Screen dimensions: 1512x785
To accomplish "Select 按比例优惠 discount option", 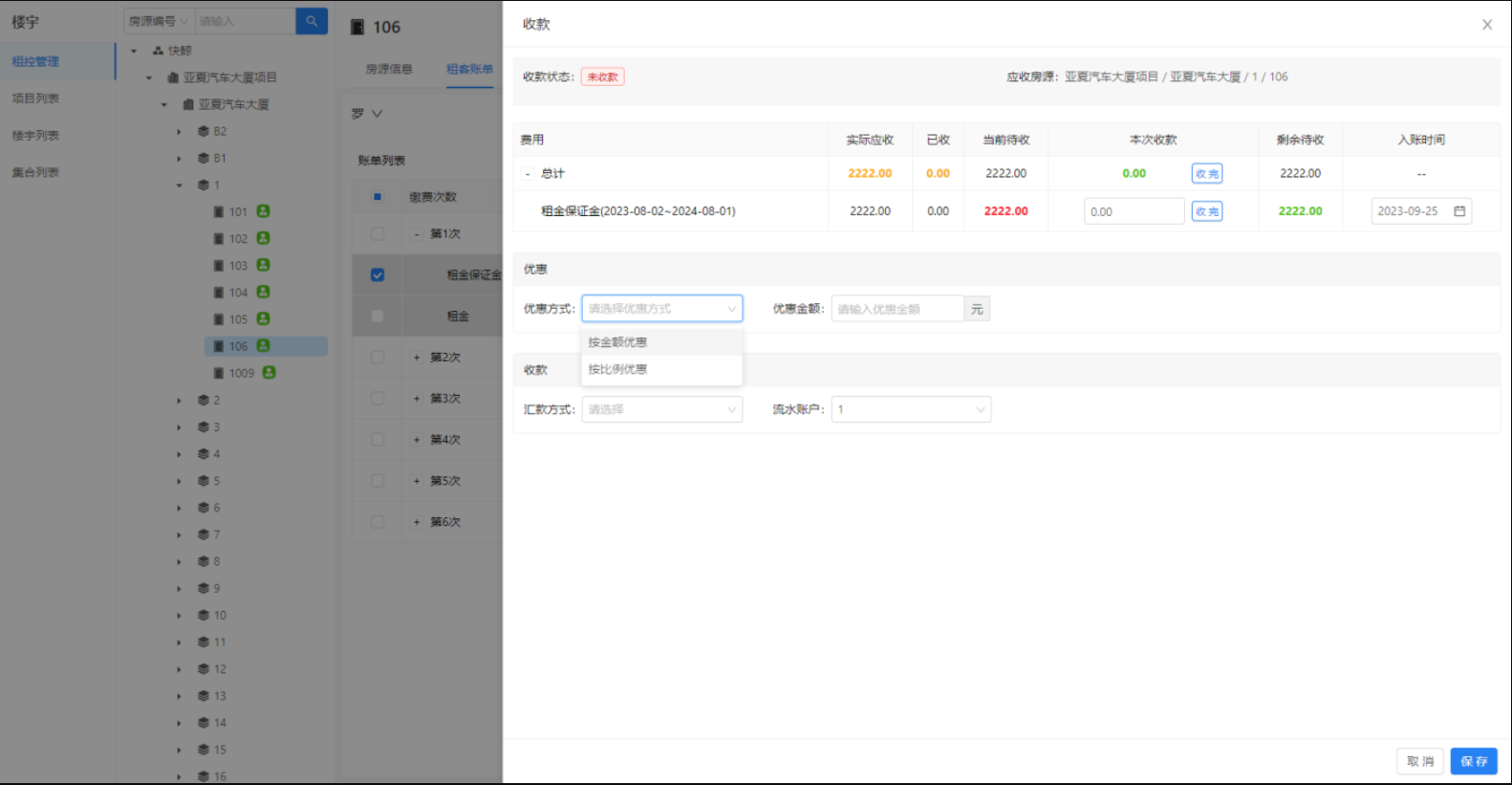I will pos(618,369).
